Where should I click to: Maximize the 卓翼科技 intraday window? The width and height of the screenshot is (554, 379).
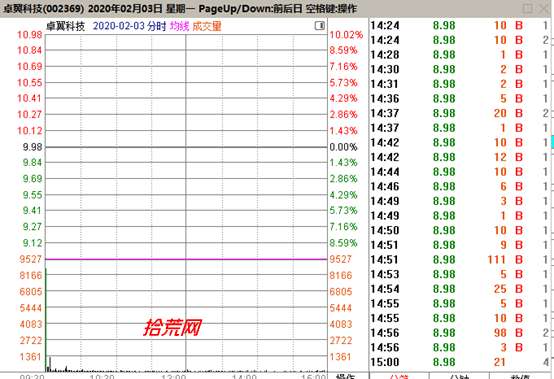point(528,8)
